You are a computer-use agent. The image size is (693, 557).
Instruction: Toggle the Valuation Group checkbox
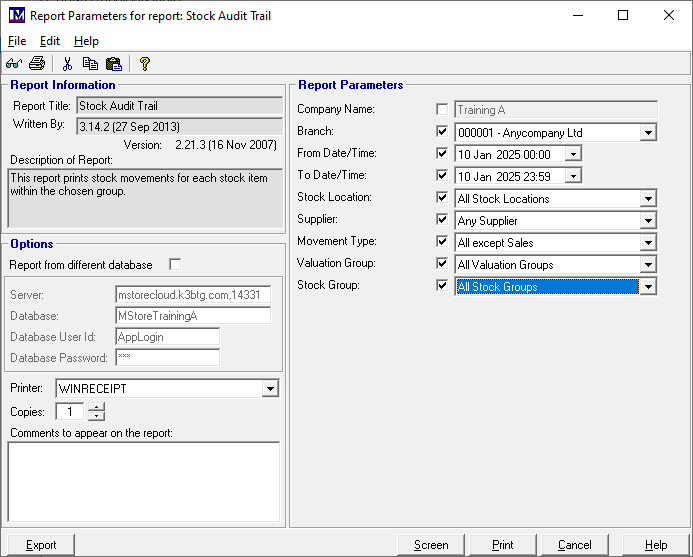click(x=442, y=263)
